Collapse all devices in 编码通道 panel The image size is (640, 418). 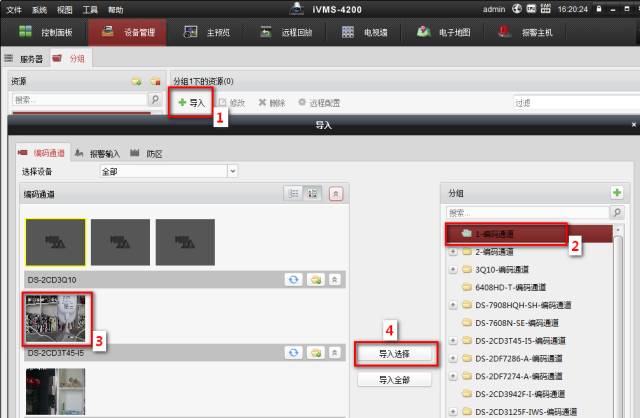[336, 192]
